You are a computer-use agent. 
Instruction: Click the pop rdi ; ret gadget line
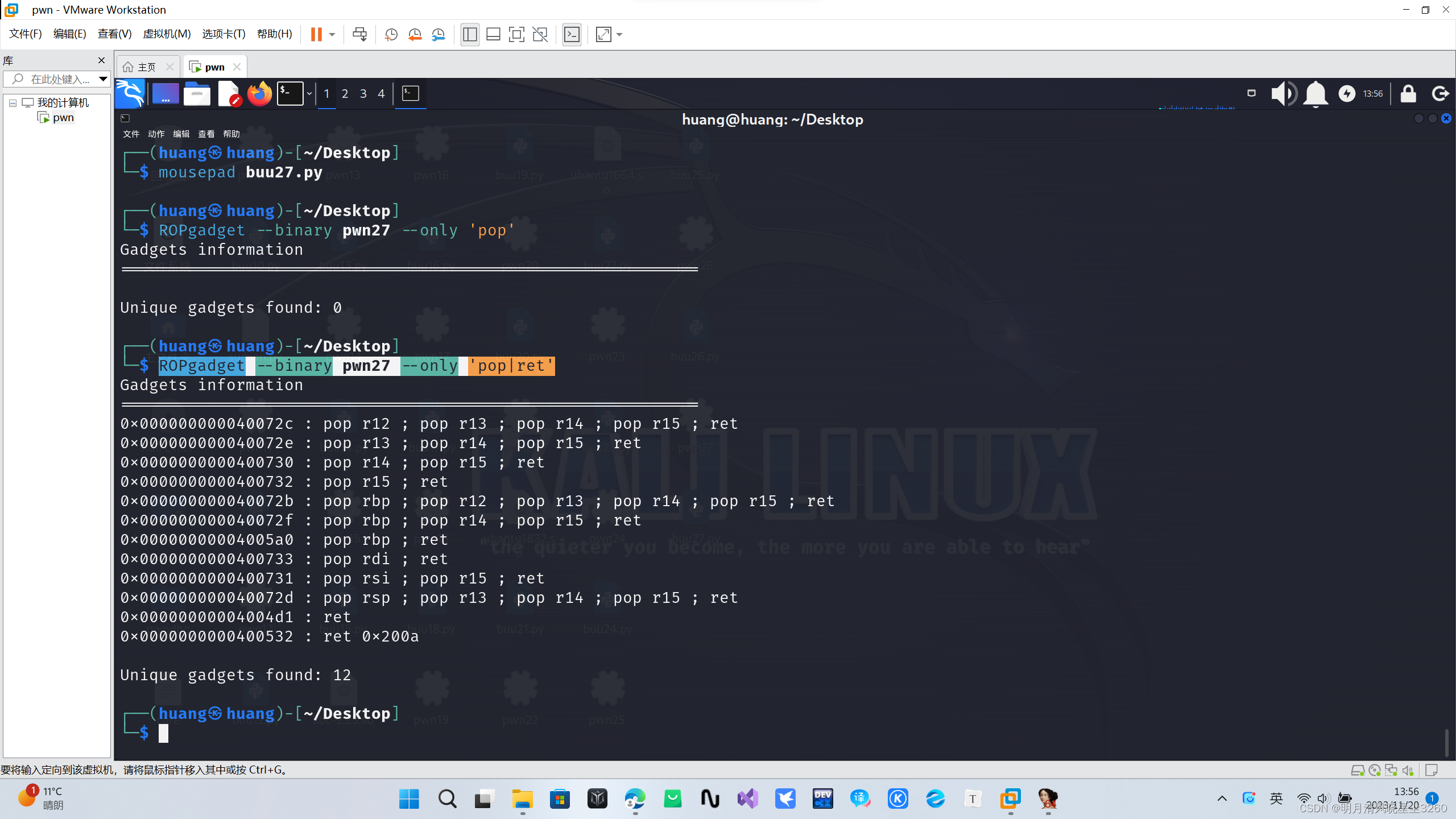tap(284, 559)
